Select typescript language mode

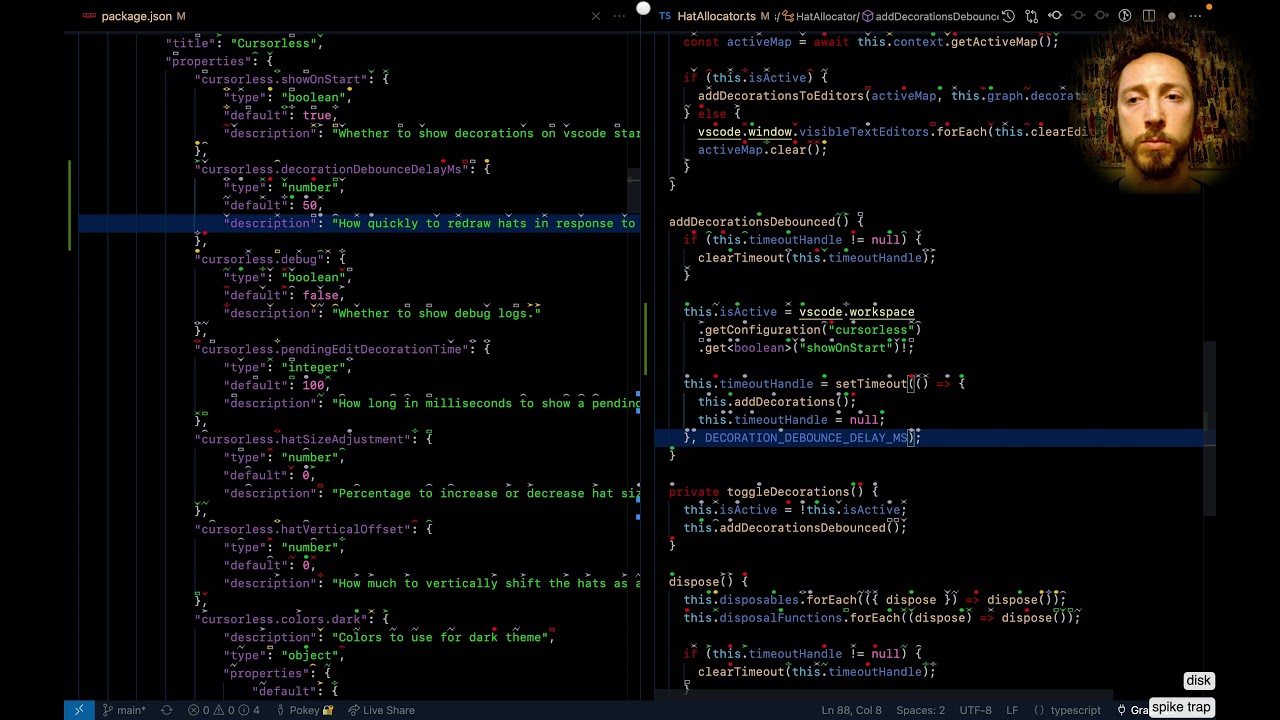1075,710
